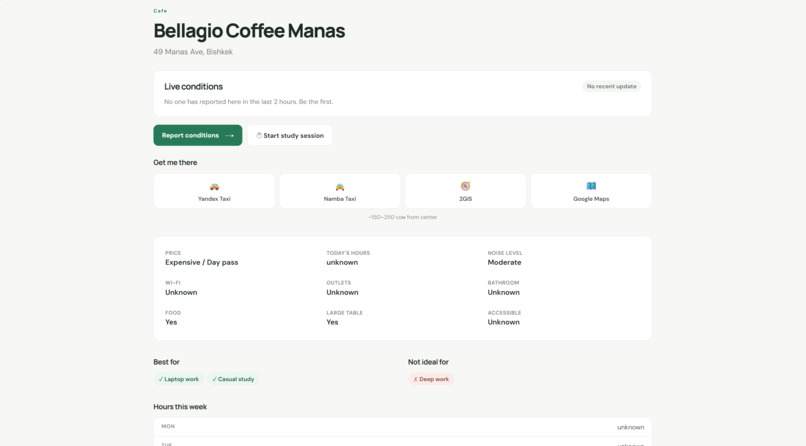Click the Get me there heading
This screenshot has height=446, width=806.
(x=175, y=162)
